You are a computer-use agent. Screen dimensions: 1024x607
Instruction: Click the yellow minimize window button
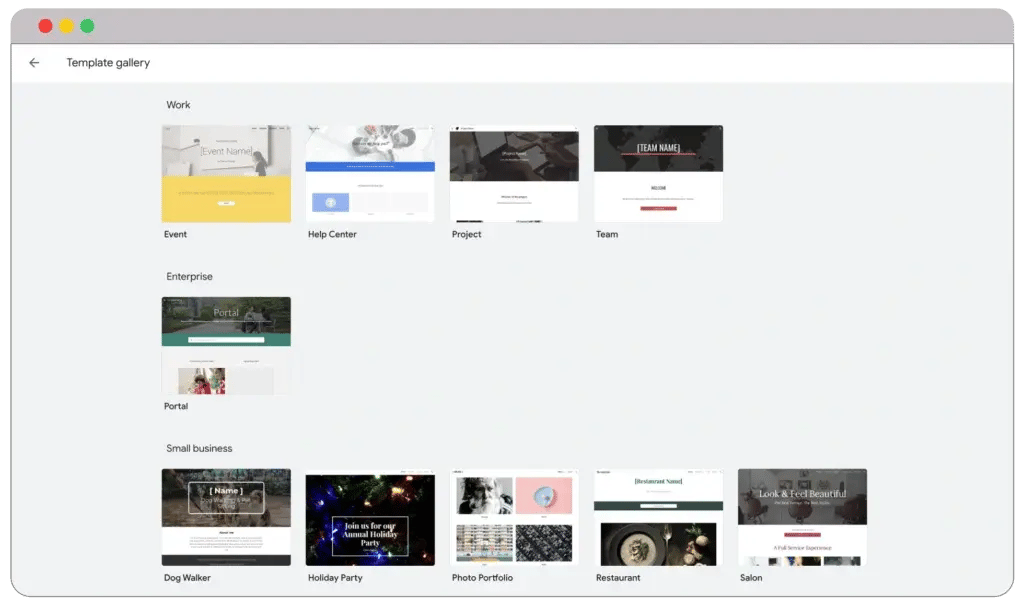coord(66,26)
